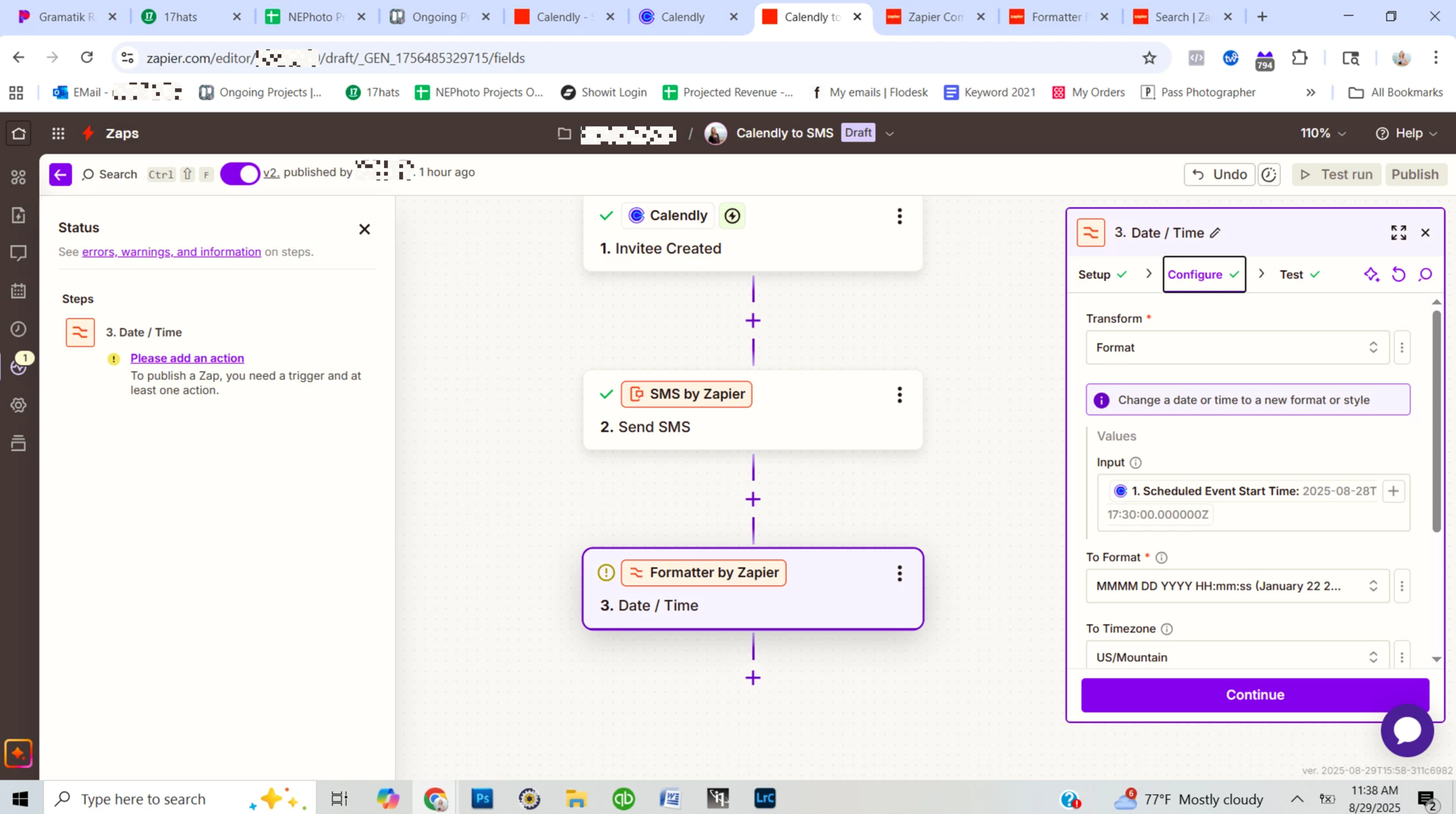Click the purple back arrow button
Screen dimensions: 1456x814
tap(60, 174)
